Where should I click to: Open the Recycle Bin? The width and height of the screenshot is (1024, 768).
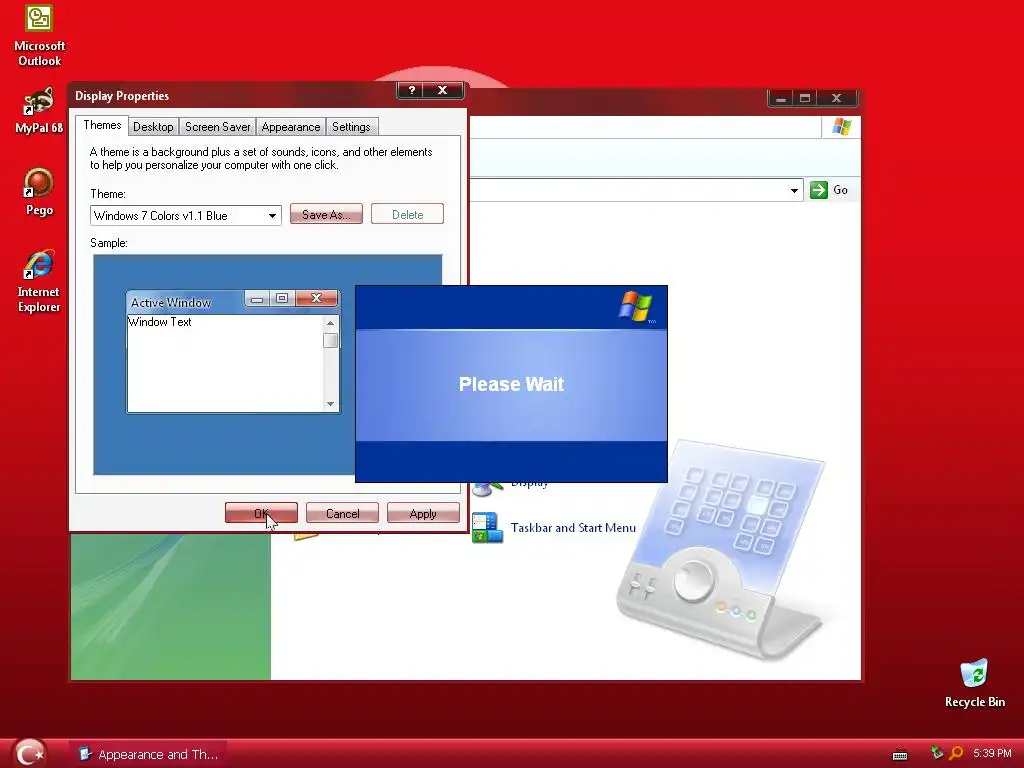coord(974,683)
